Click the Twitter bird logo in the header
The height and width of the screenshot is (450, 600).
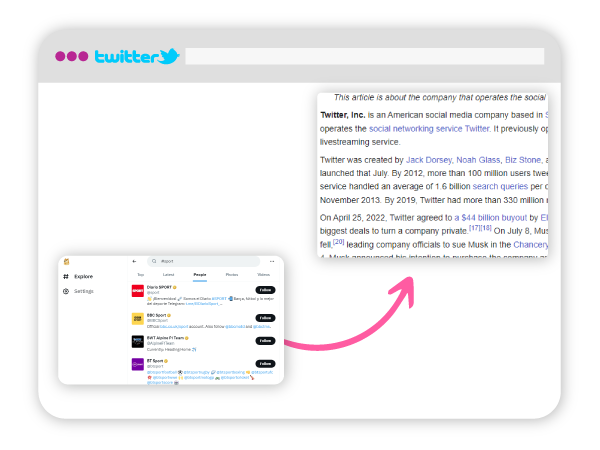[x=170, y=56]
